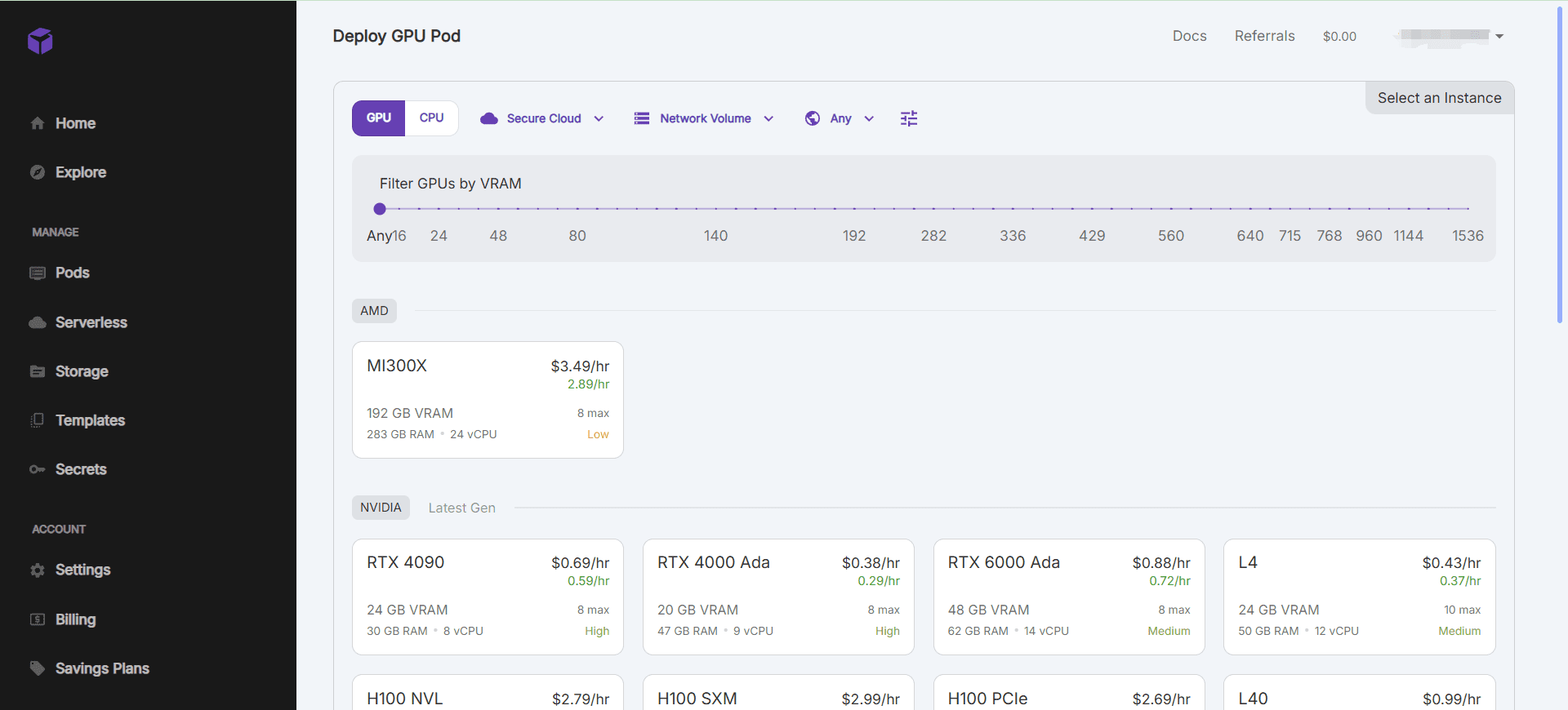Select the H100 PCIe card
Screen dimensions: 1568x710
coord(1069,692)
